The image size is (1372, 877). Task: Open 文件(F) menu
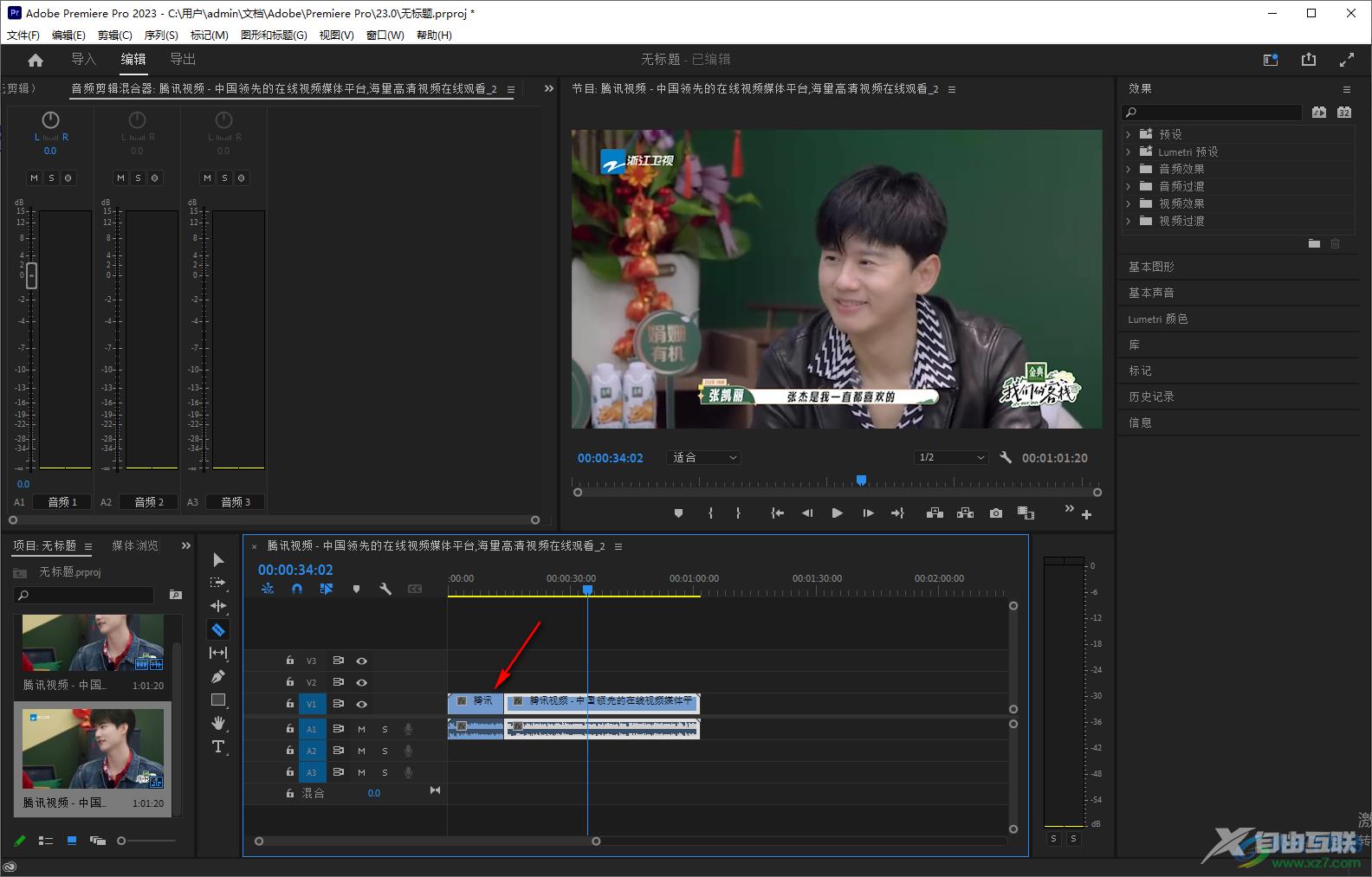tap(23, 35)
